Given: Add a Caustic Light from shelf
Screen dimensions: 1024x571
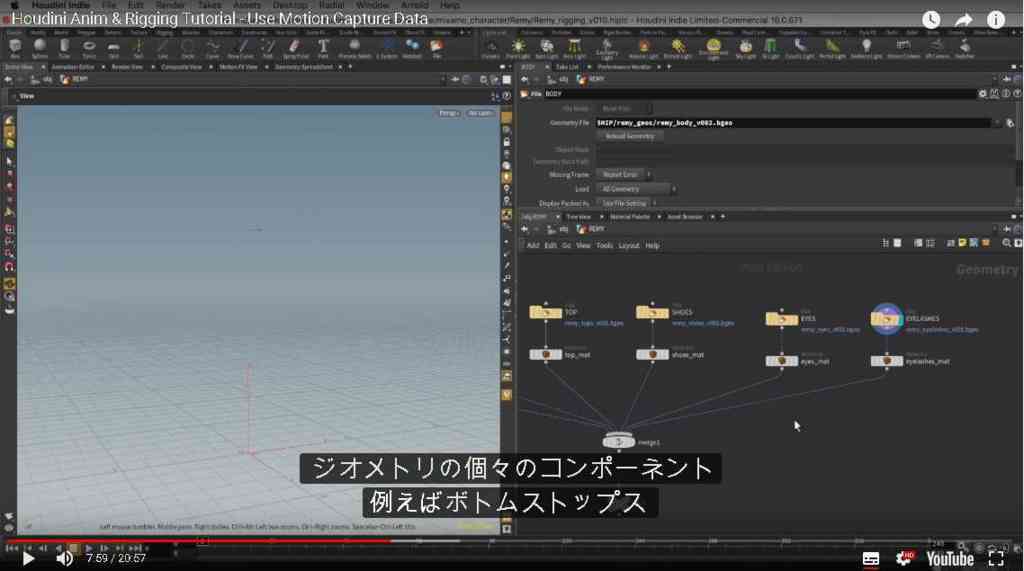Looking at the screenshot, I should tap(799, 48).
